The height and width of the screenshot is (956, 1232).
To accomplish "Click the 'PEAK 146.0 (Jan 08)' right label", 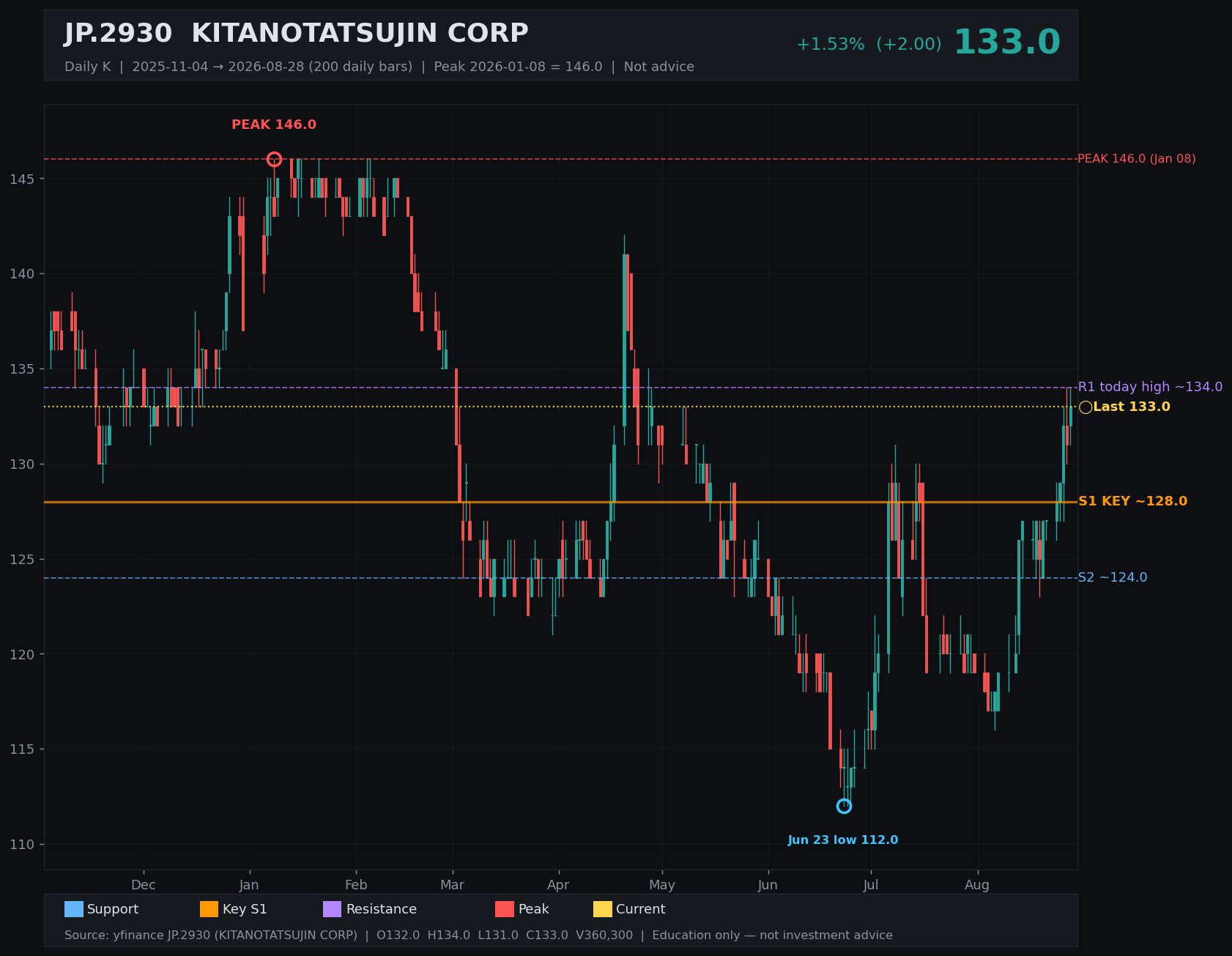I will coord(1137,159).
